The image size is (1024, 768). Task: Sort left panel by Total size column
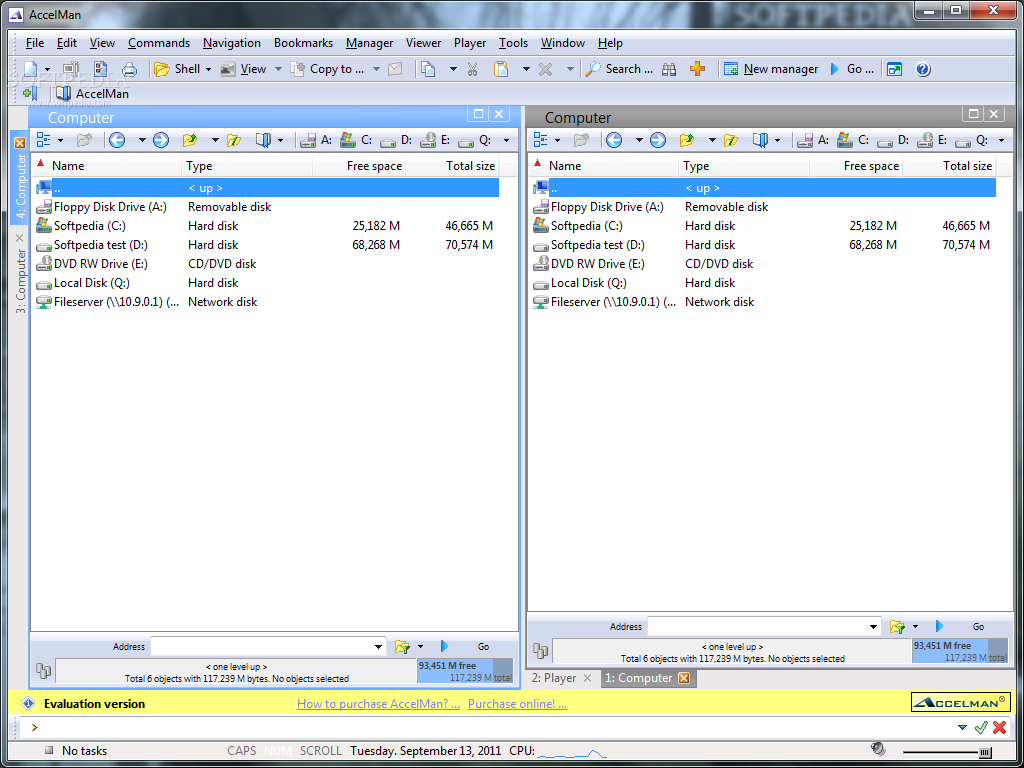pyautogui.click(x=452, y=166)
